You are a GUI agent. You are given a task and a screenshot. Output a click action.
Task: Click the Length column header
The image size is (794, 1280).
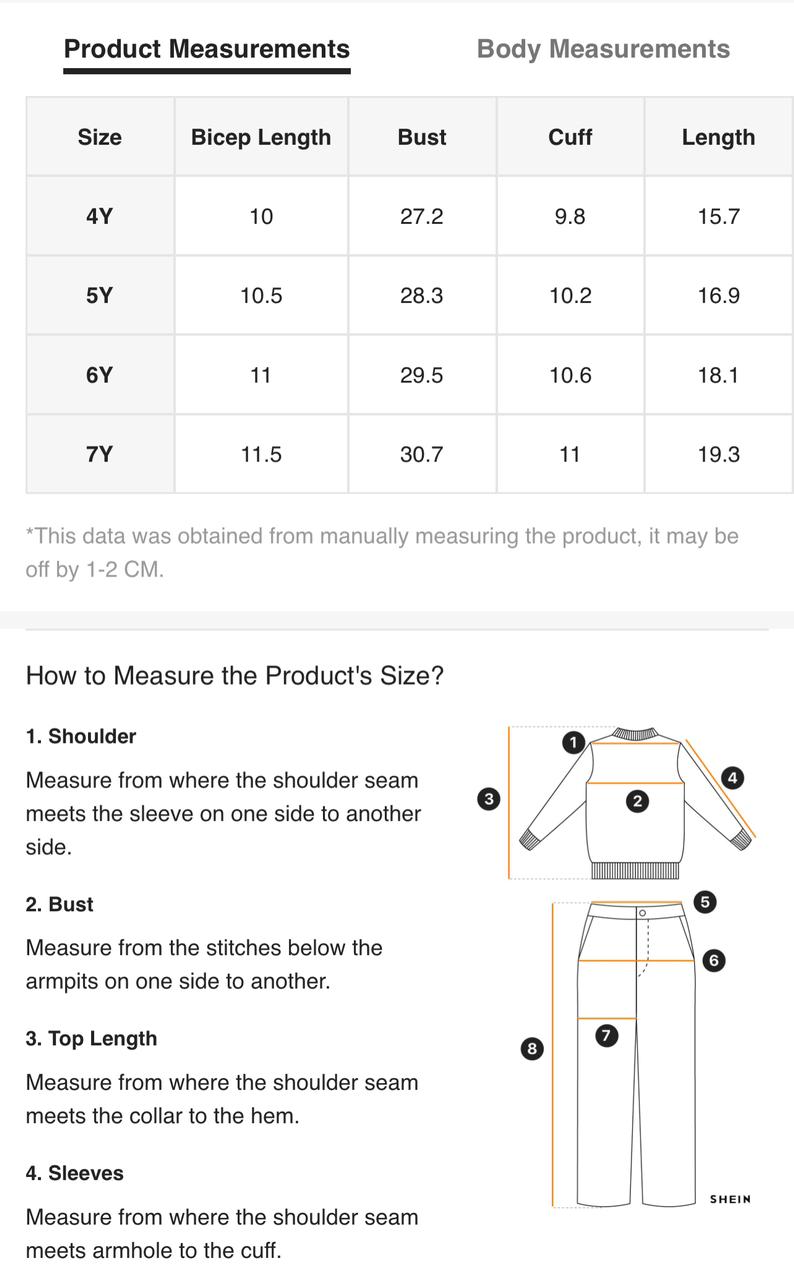pos(718,137)
